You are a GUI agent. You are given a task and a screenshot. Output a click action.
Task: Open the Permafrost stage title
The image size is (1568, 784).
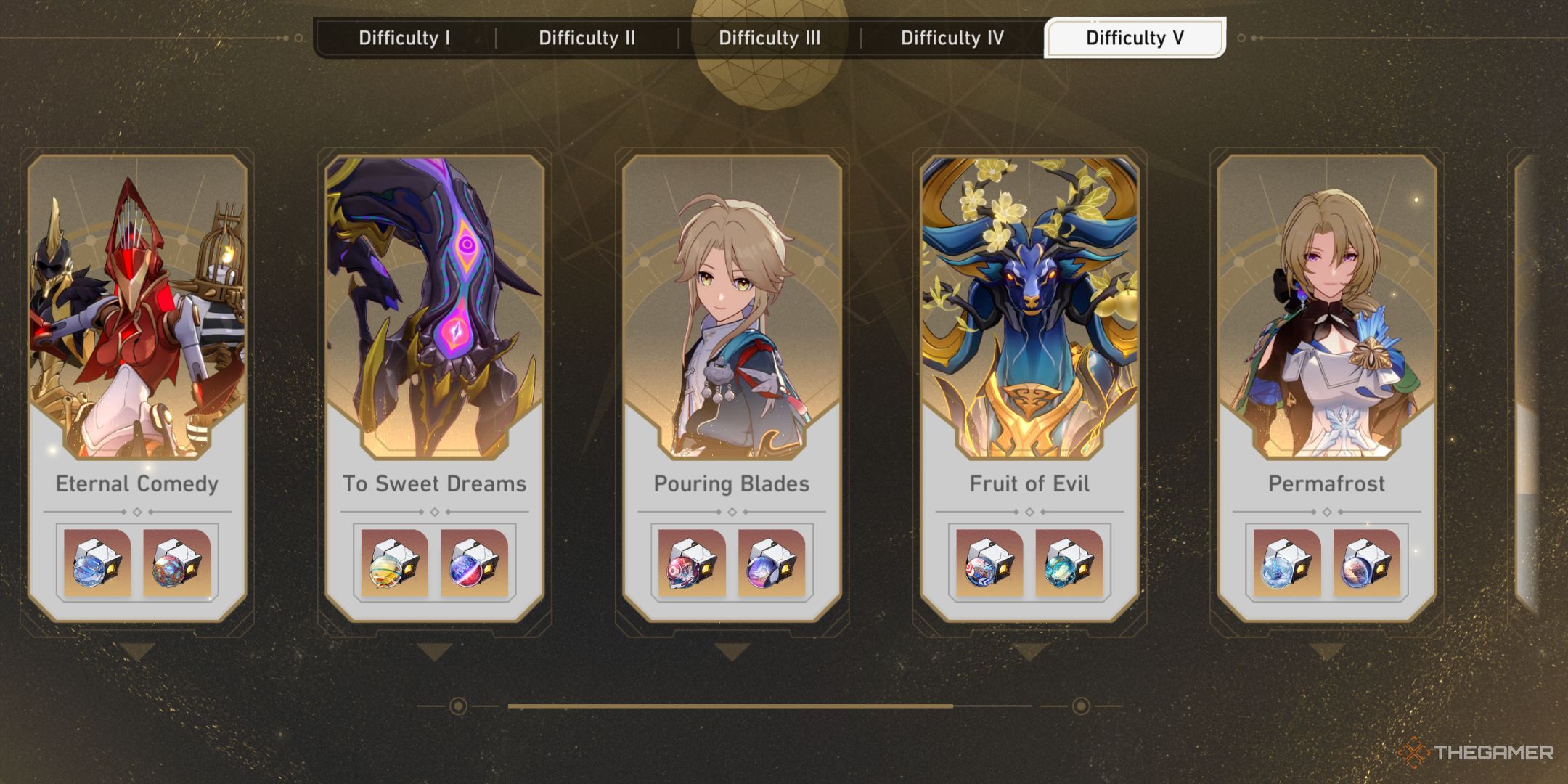pyautogui.click(x=1326, y=483)
